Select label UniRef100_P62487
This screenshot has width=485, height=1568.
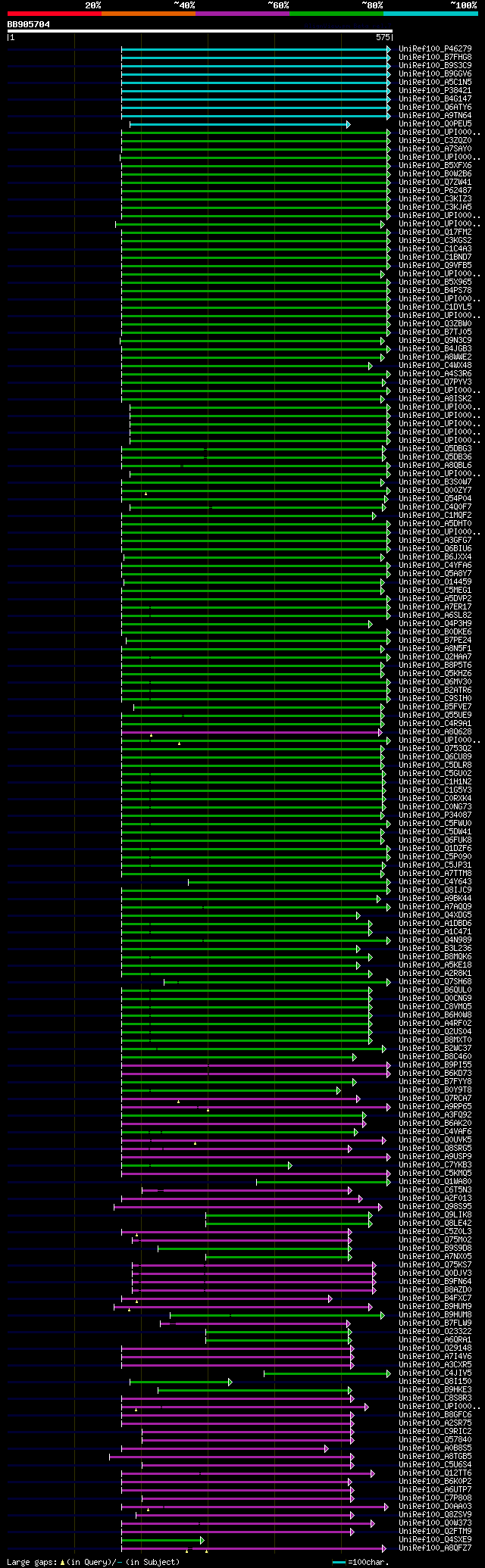point(435,191)
